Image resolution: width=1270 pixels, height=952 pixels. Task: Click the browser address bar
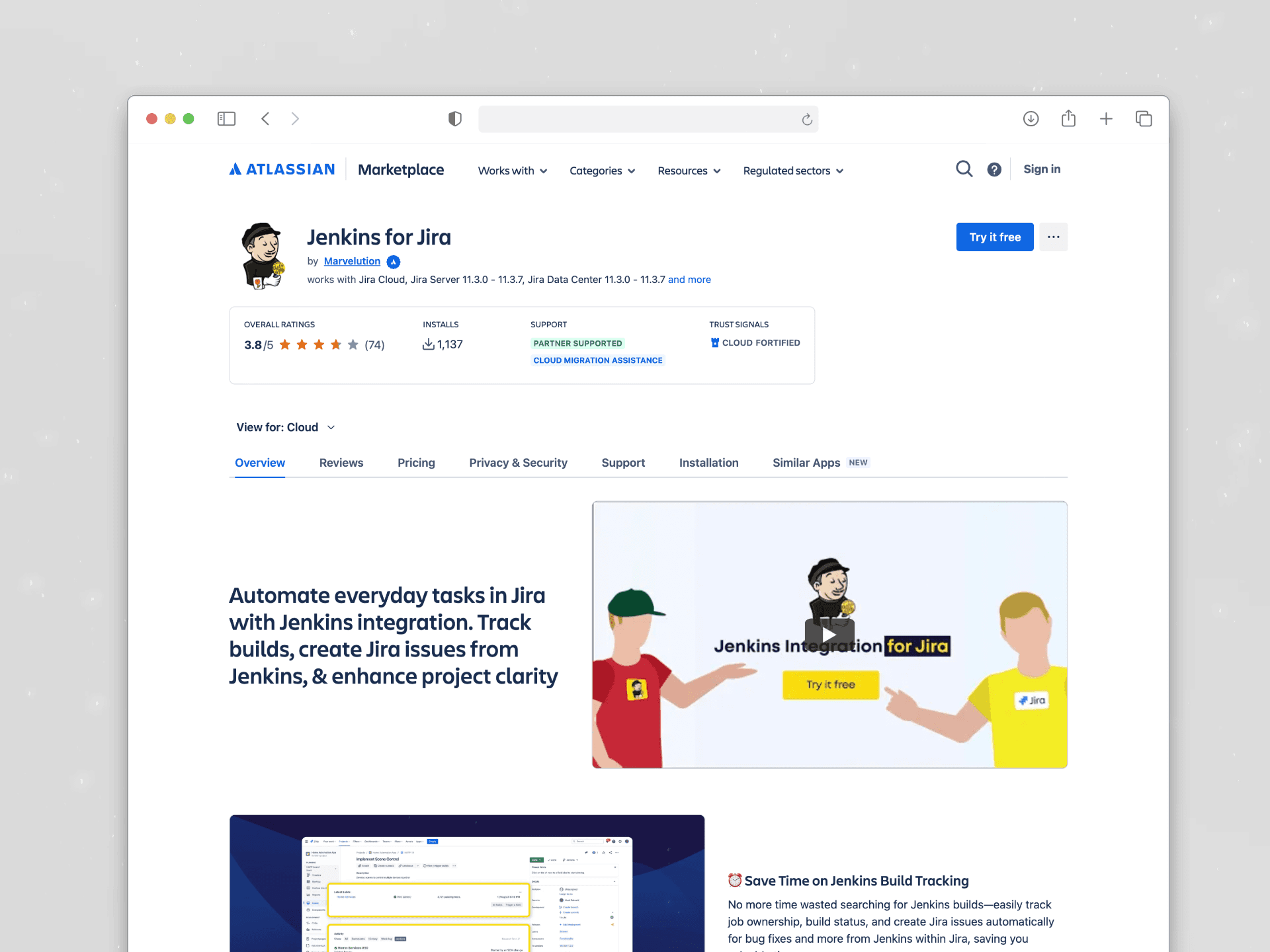tap(648, 119)
